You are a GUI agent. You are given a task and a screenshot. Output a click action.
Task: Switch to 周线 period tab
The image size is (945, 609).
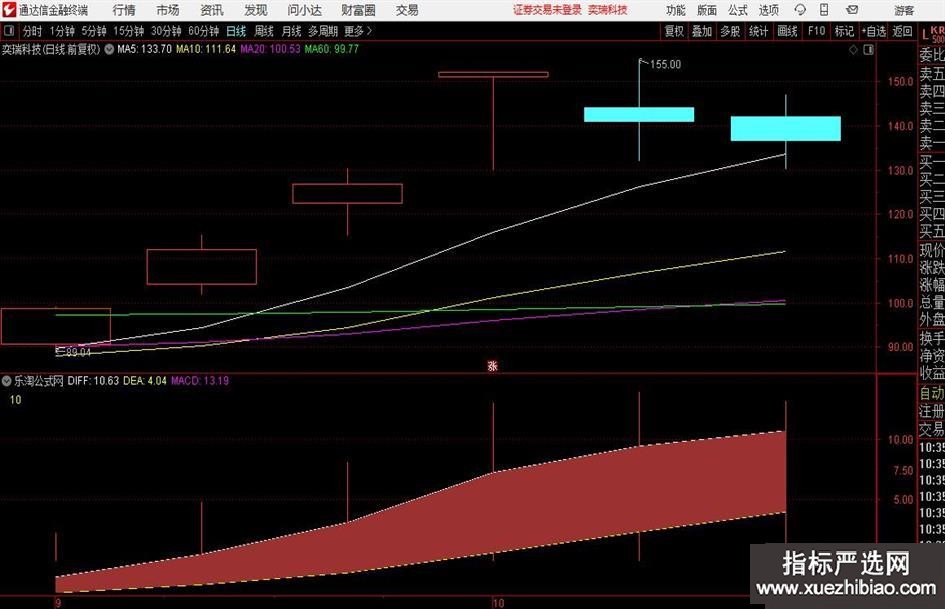263,31
